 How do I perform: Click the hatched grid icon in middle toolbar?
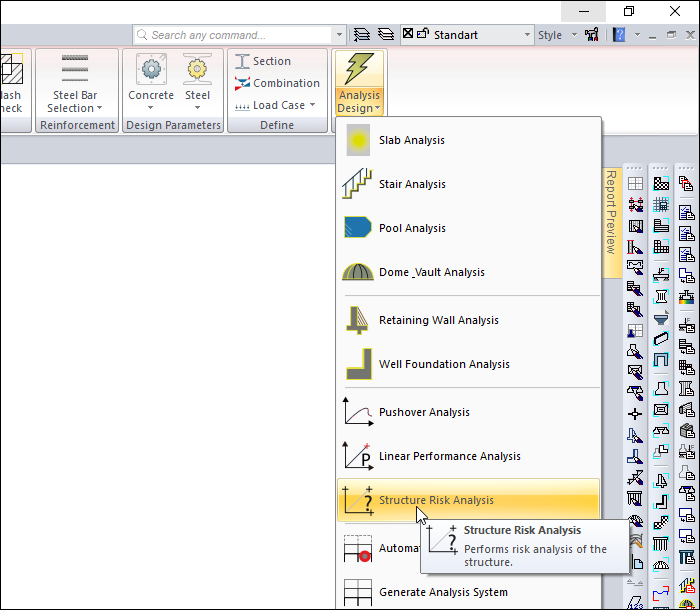click(x=661, y=205)
